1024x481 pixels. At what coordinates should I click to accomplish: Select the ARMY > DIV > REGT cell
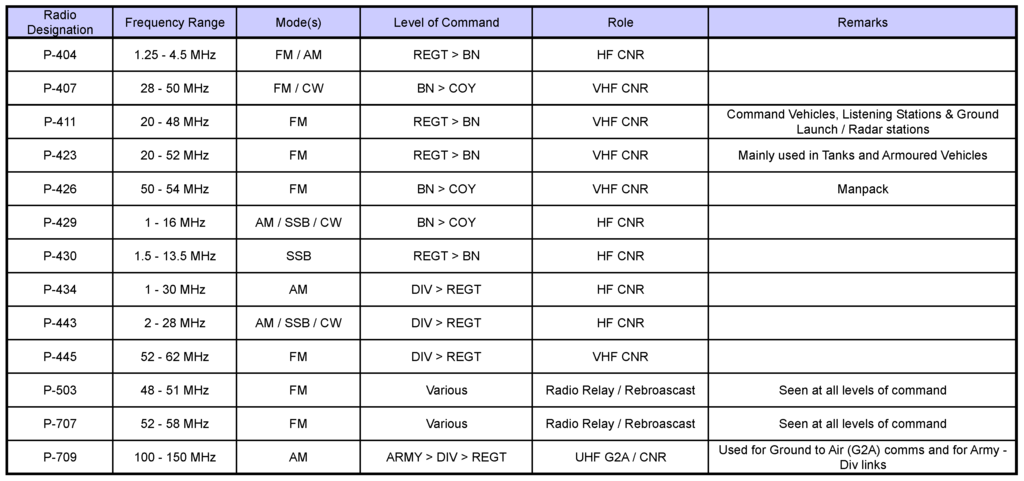[x=446, y=457]
